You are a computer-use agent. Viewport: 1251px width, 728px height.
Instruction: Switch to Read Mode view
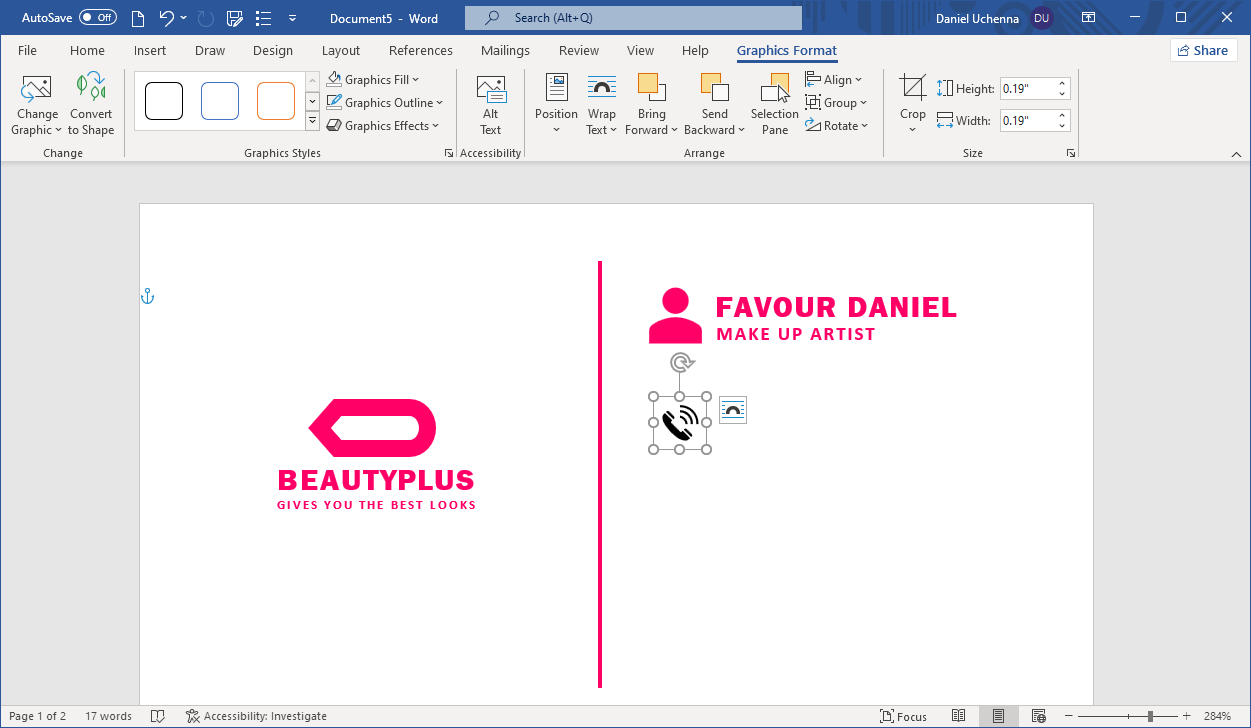pyautogui.click(x=958, y=716)
